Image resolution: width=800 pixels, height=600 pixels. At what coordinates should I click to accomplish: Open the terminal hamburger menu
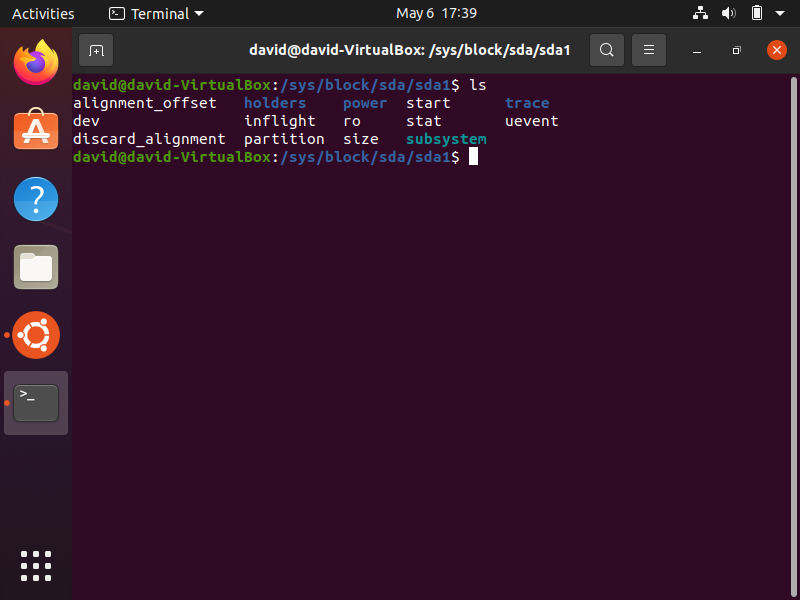(648, 49)
